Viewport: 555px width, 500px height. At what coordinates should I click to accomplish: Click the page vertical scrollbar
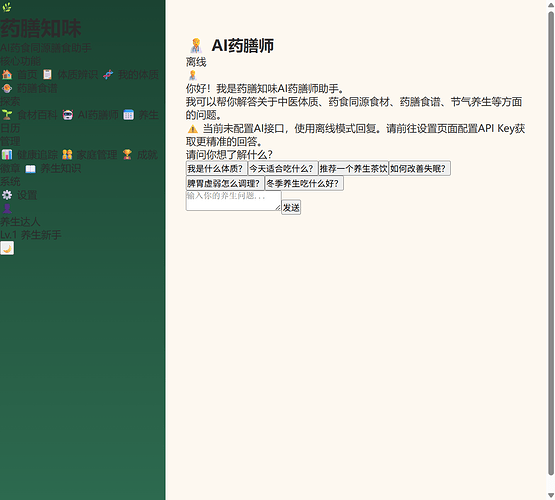[x=551, y=244]
